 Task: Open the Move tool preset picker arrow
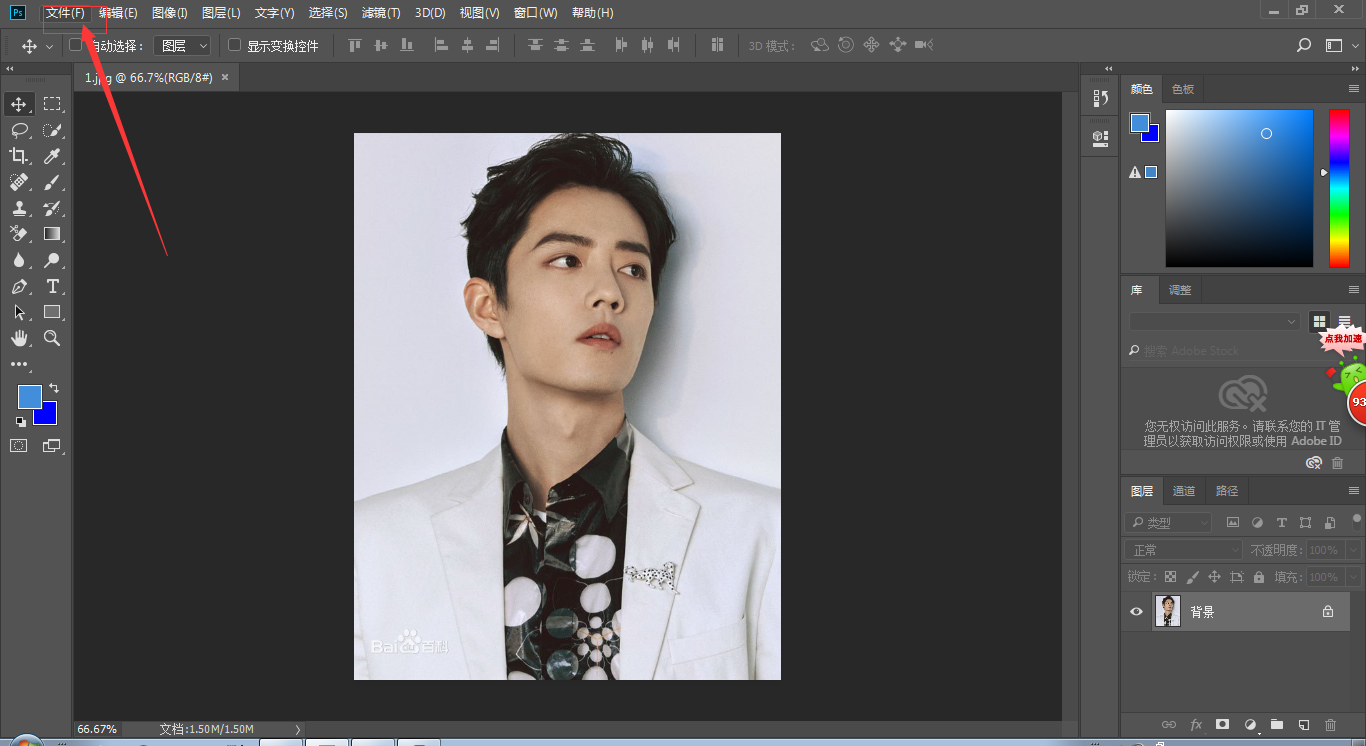click(x=49, y=46)
